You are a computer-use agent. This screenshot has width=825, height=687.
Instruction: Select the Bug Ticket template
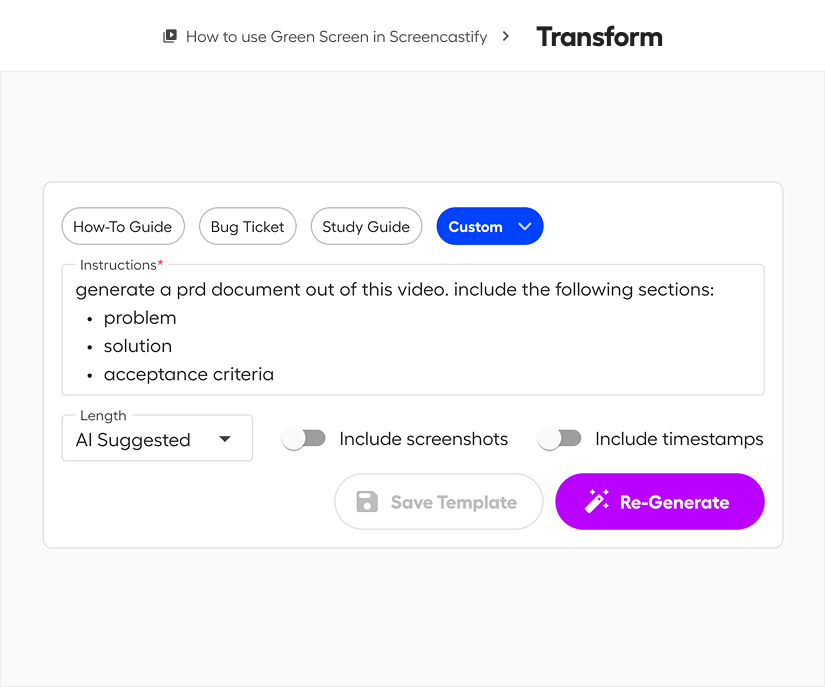(247, 226)
